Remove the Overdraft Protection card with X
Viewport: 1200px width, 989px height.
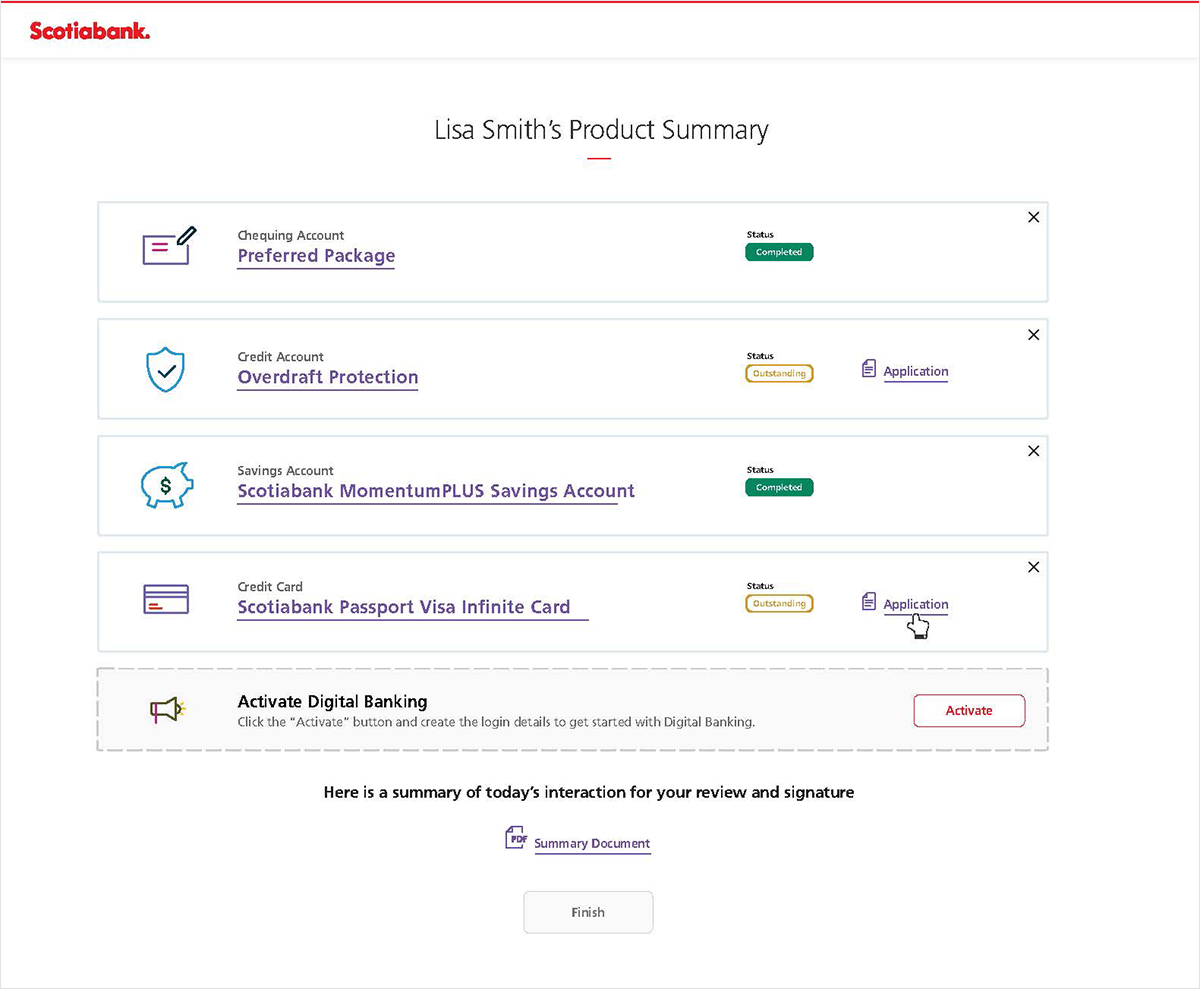tap(1034, 335)
